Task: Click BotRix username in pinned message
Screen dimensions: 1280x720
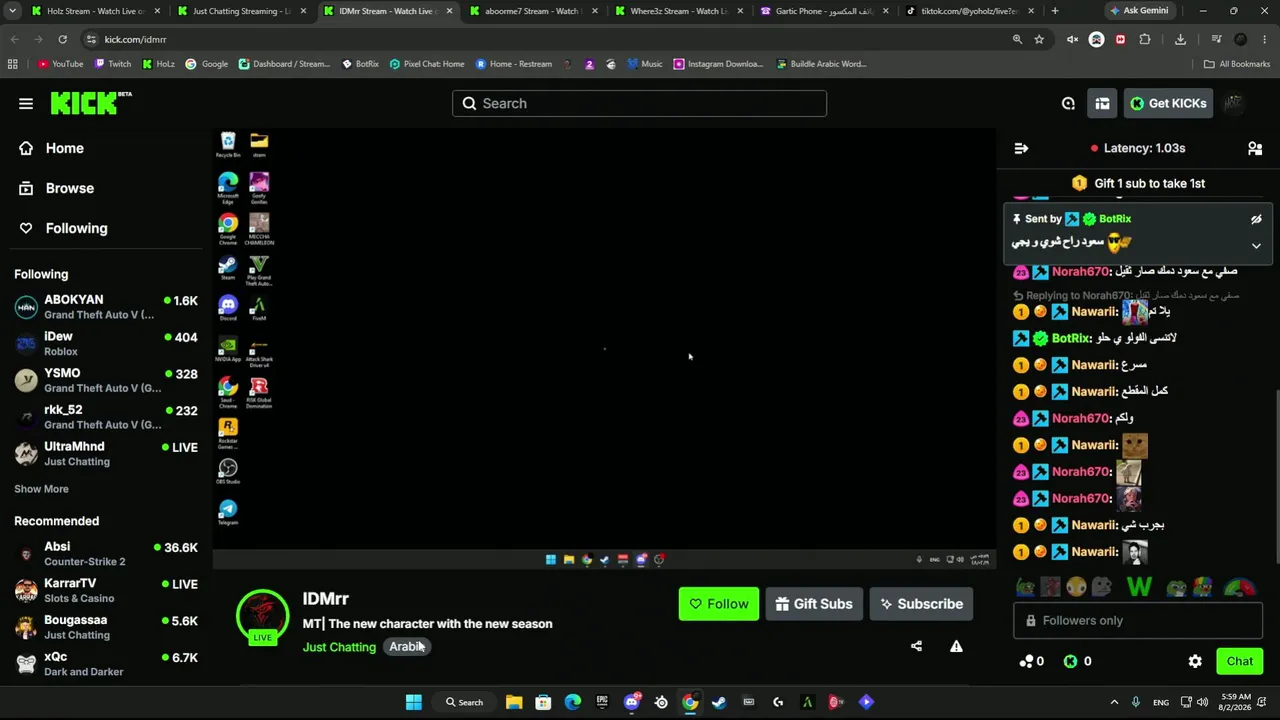Action: tap(1115, 219)
